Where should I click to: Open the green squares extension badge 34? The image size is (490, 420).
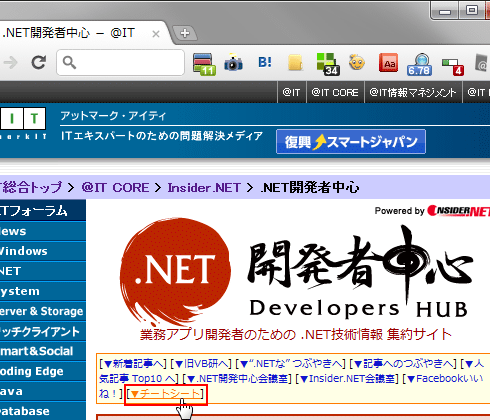tap(328, 64)
